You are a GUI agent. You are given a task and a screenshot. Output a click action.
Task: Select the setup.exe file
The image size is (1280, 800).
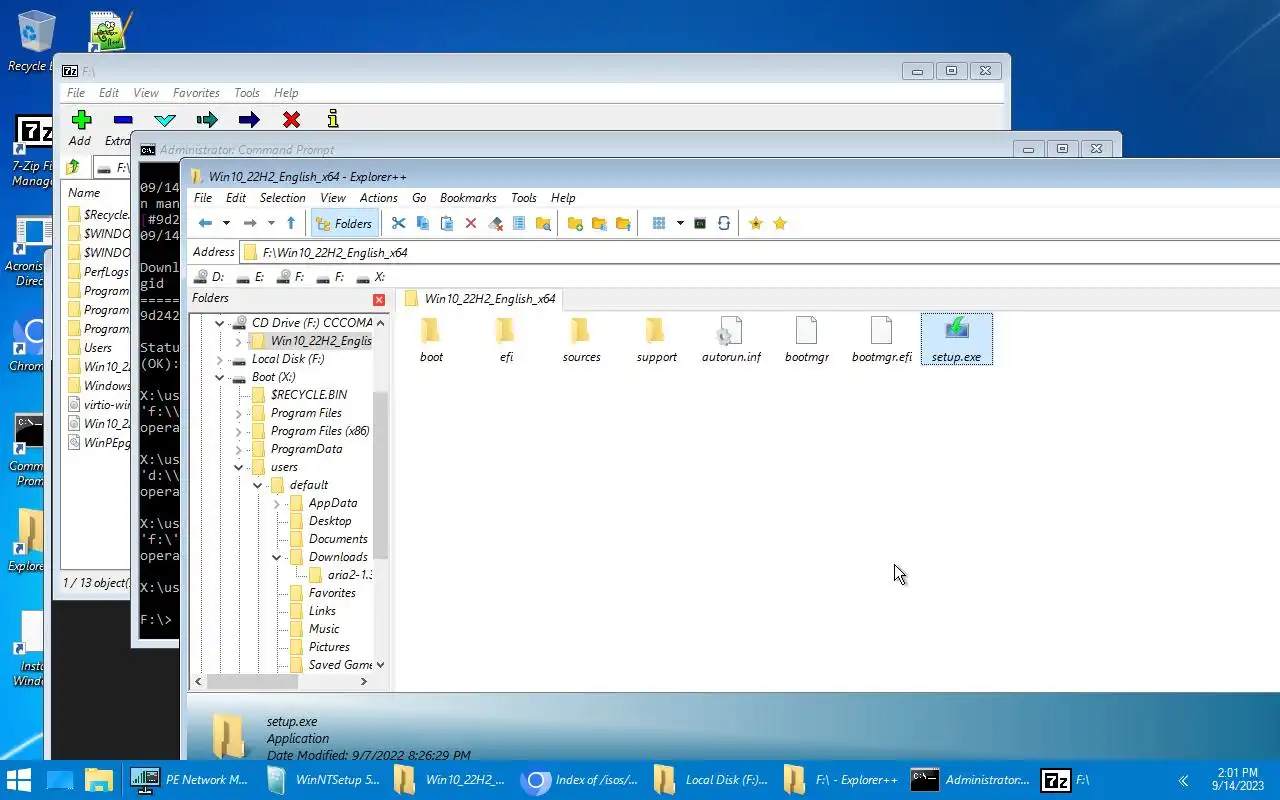pos(956,340)
